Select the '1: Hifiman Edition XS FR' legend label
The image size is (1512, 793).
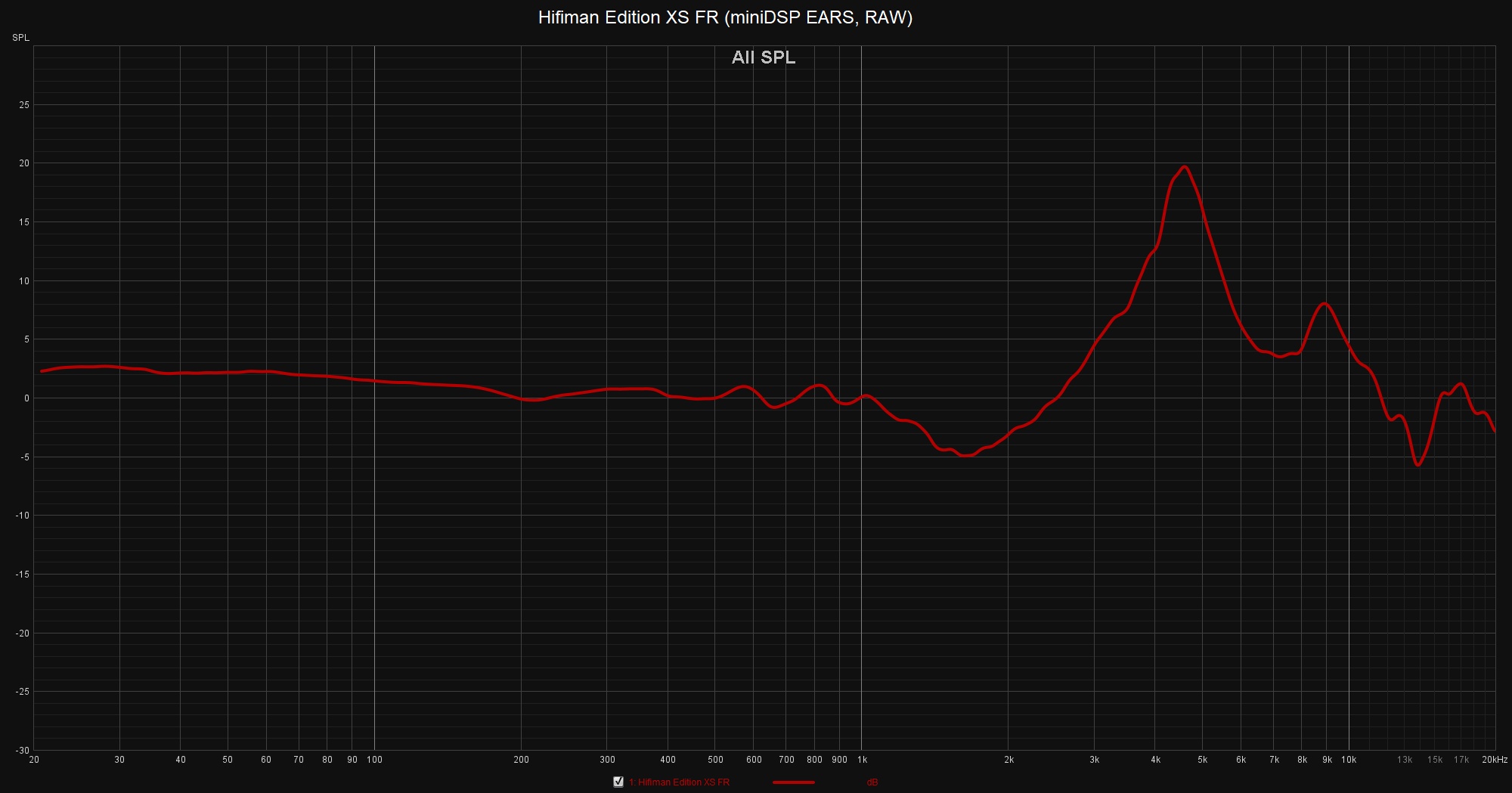point(679,782)
